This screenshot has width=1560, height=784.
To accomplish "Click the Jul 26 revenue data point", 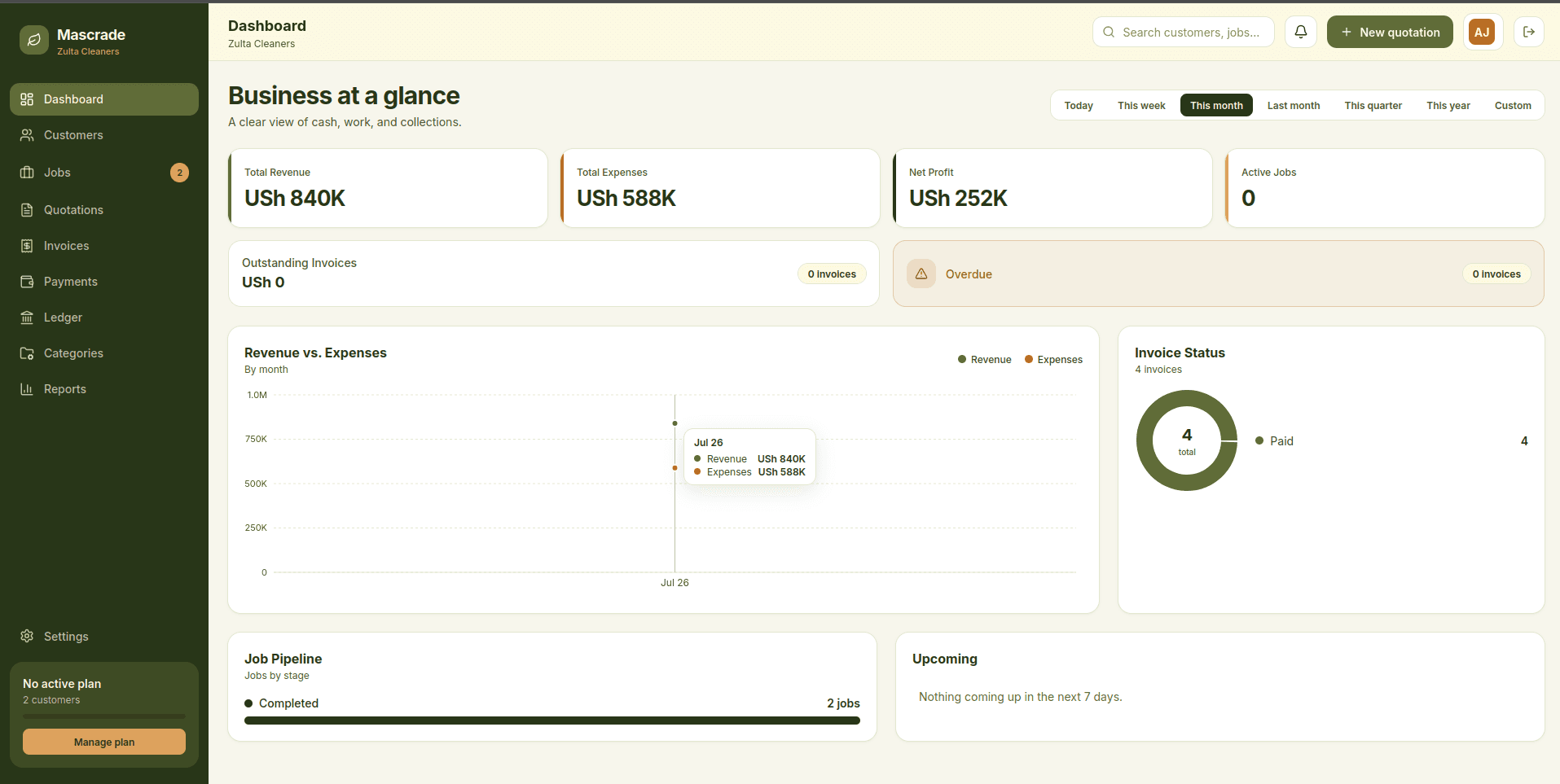I will click(x=675, y=423).
